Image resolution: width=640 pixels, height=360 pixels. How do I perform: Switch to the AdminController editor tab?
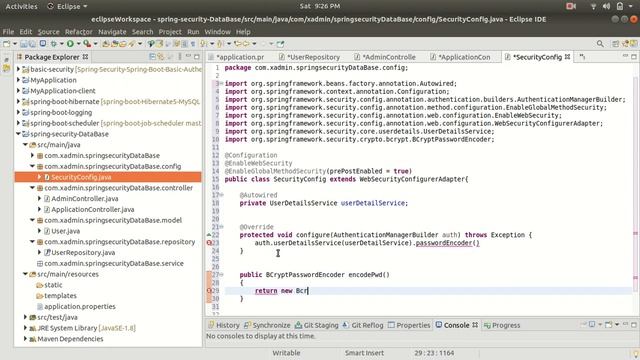pos(385,57)
